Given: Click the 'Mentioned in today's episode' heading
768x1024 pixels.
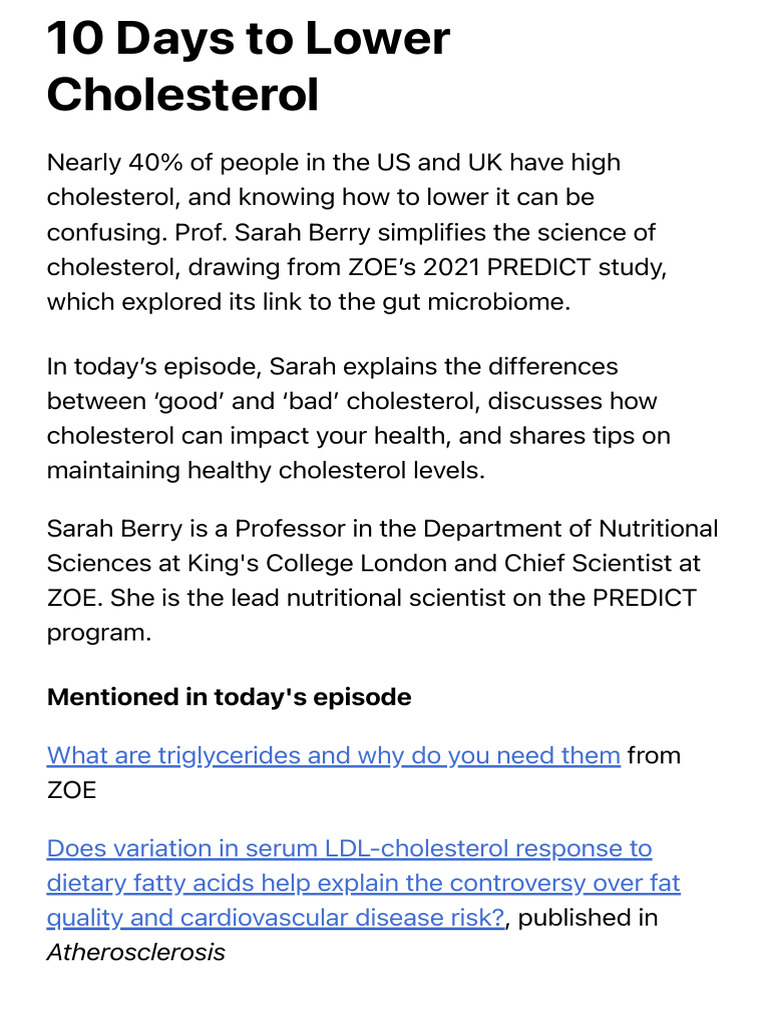Looking at the screenshot, I should (229, 697).
